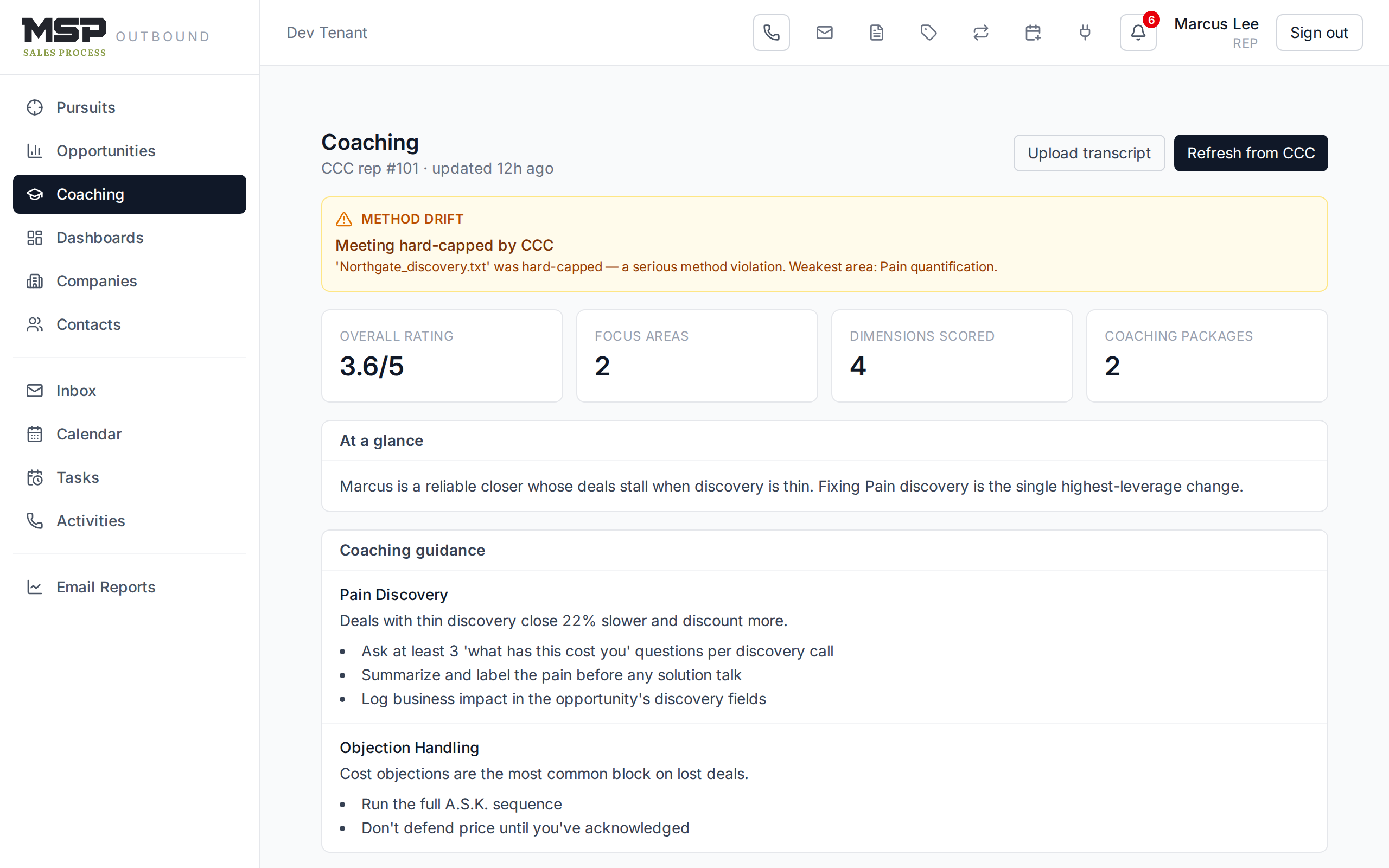
Task: Open Companies in the sidebar
Action: coord(130,282)
